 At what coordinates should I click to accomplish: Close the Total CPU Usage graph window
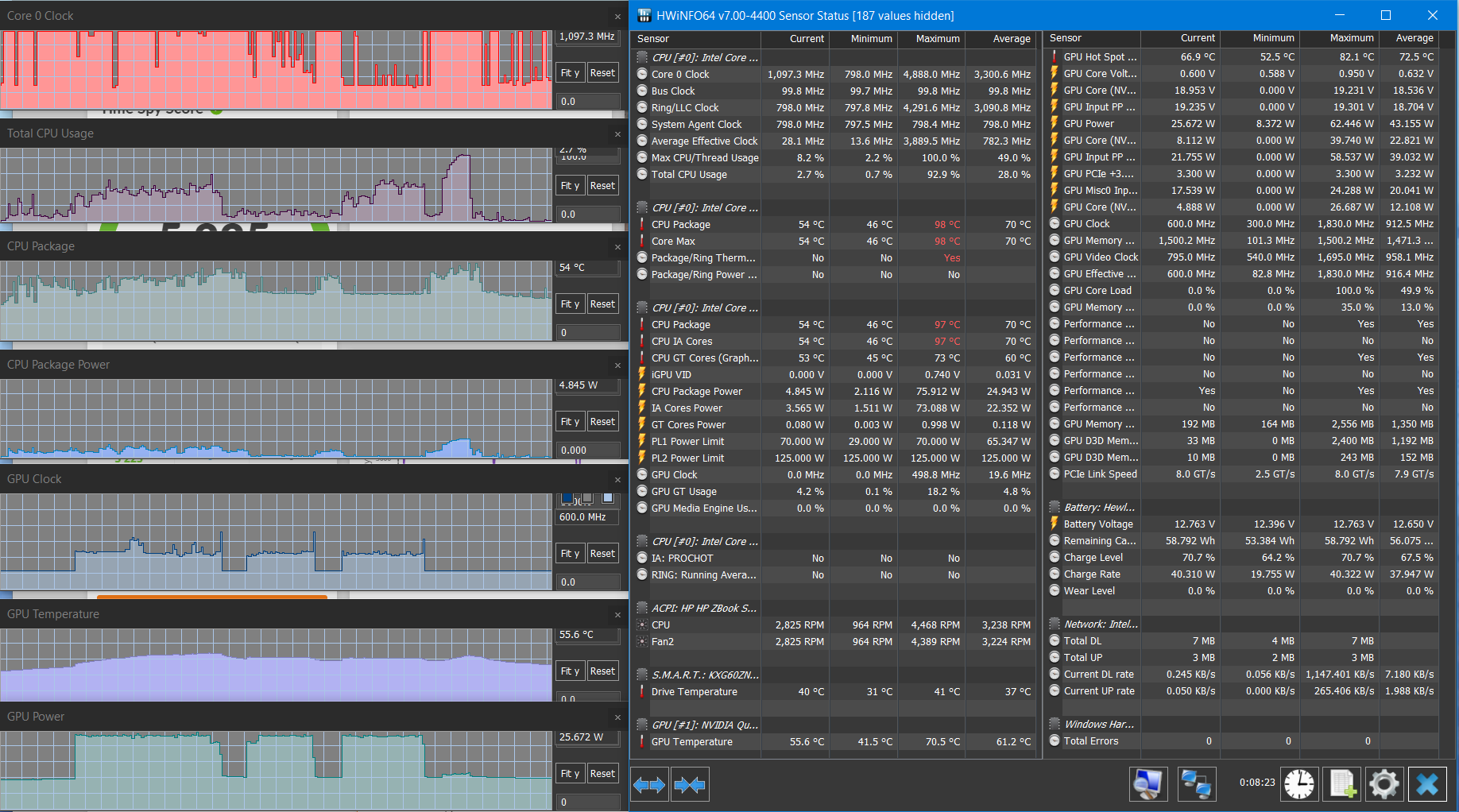[x=617, y=133]
